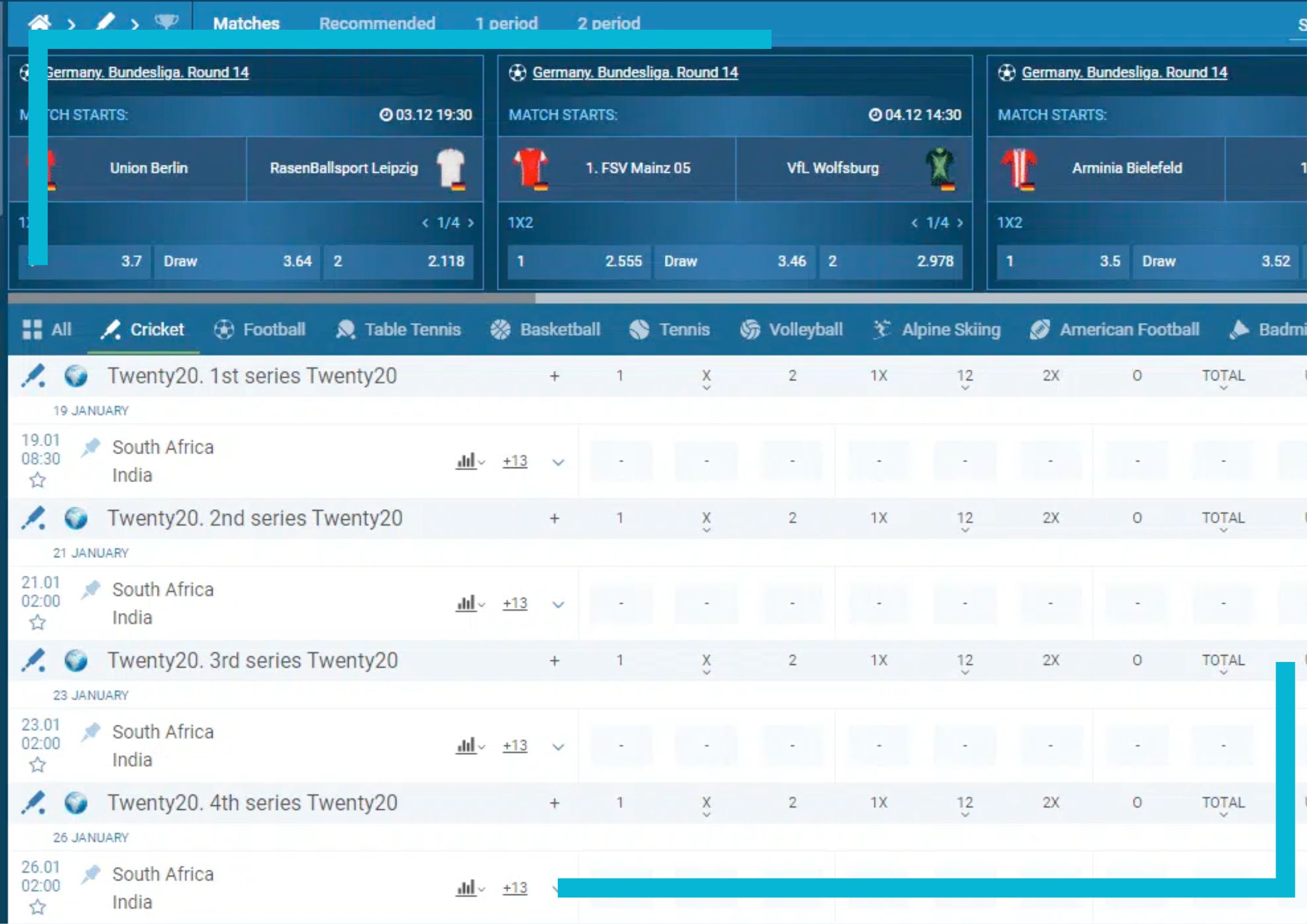Viewport: 1307px width, 924px height.
Task: Click the trophy breadcrumb icon
Action: tap(167, 22)
